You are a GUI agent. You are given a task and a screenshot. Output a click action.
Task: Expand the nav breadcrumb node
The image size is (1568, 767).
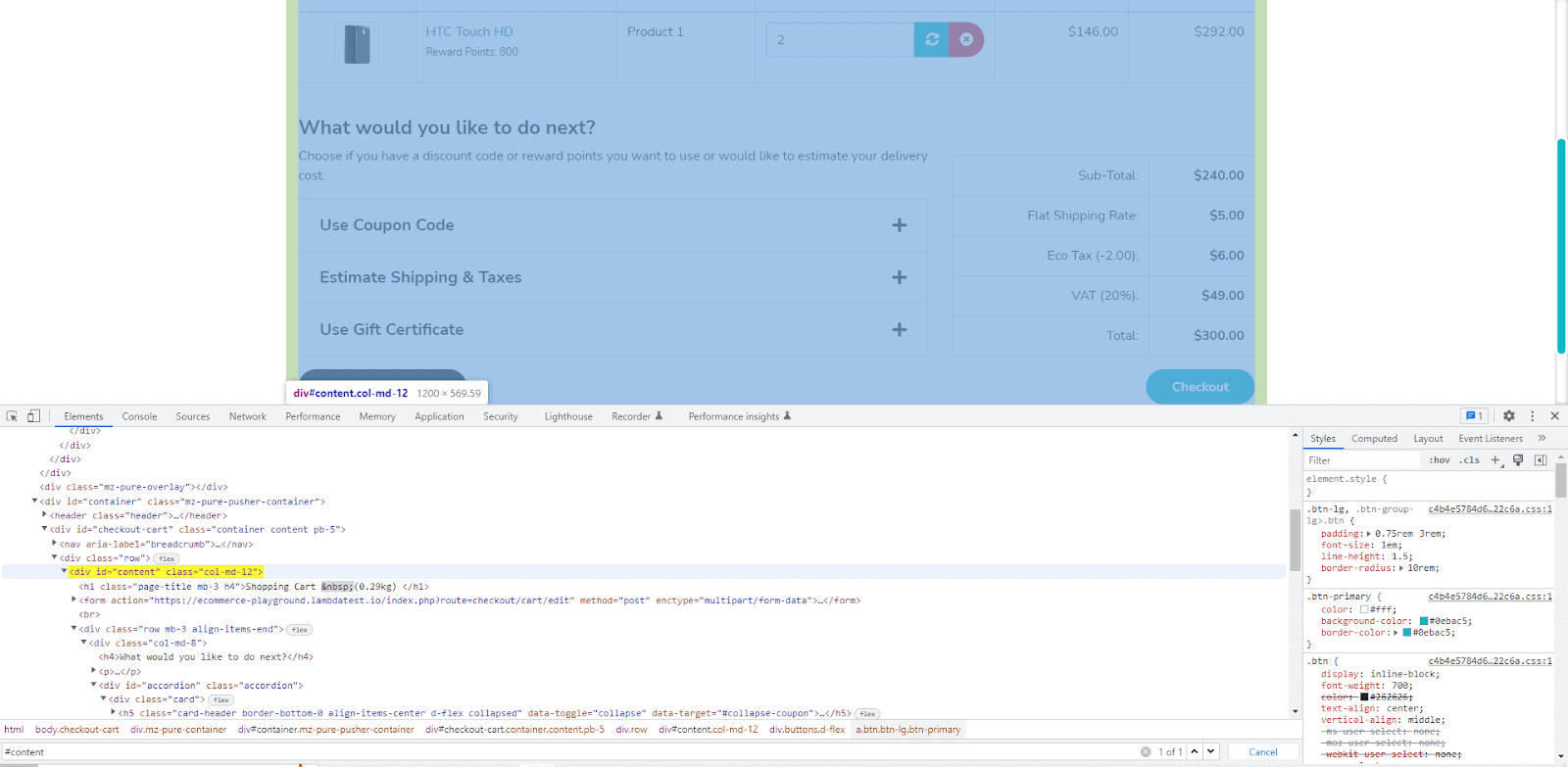click(x=54, y=544)
